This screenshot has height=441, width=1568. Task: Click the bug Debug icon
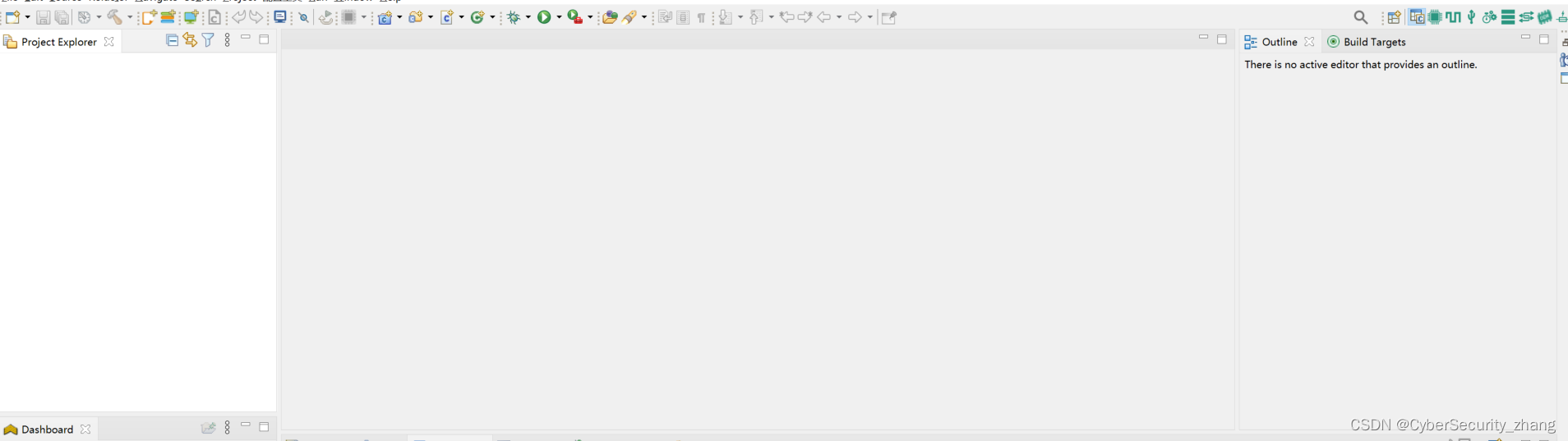(514, 17)
